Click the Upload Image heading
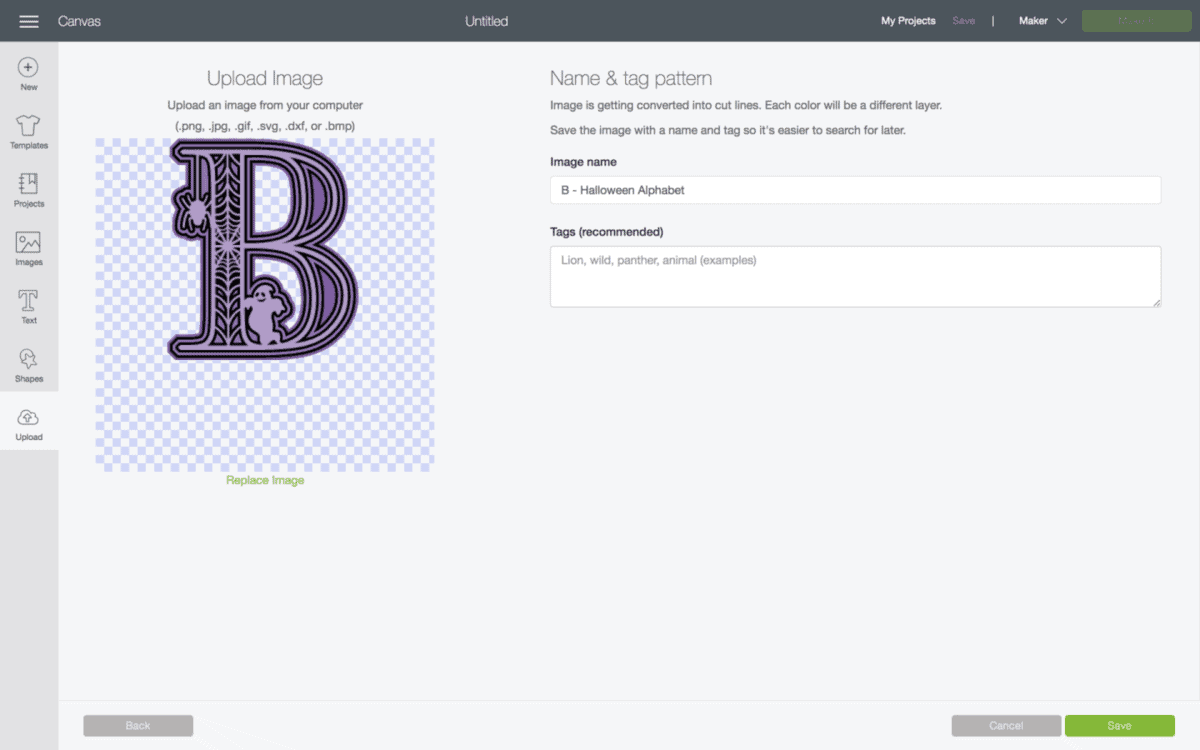The image size is (1200, 750). [x=265, y=79]
